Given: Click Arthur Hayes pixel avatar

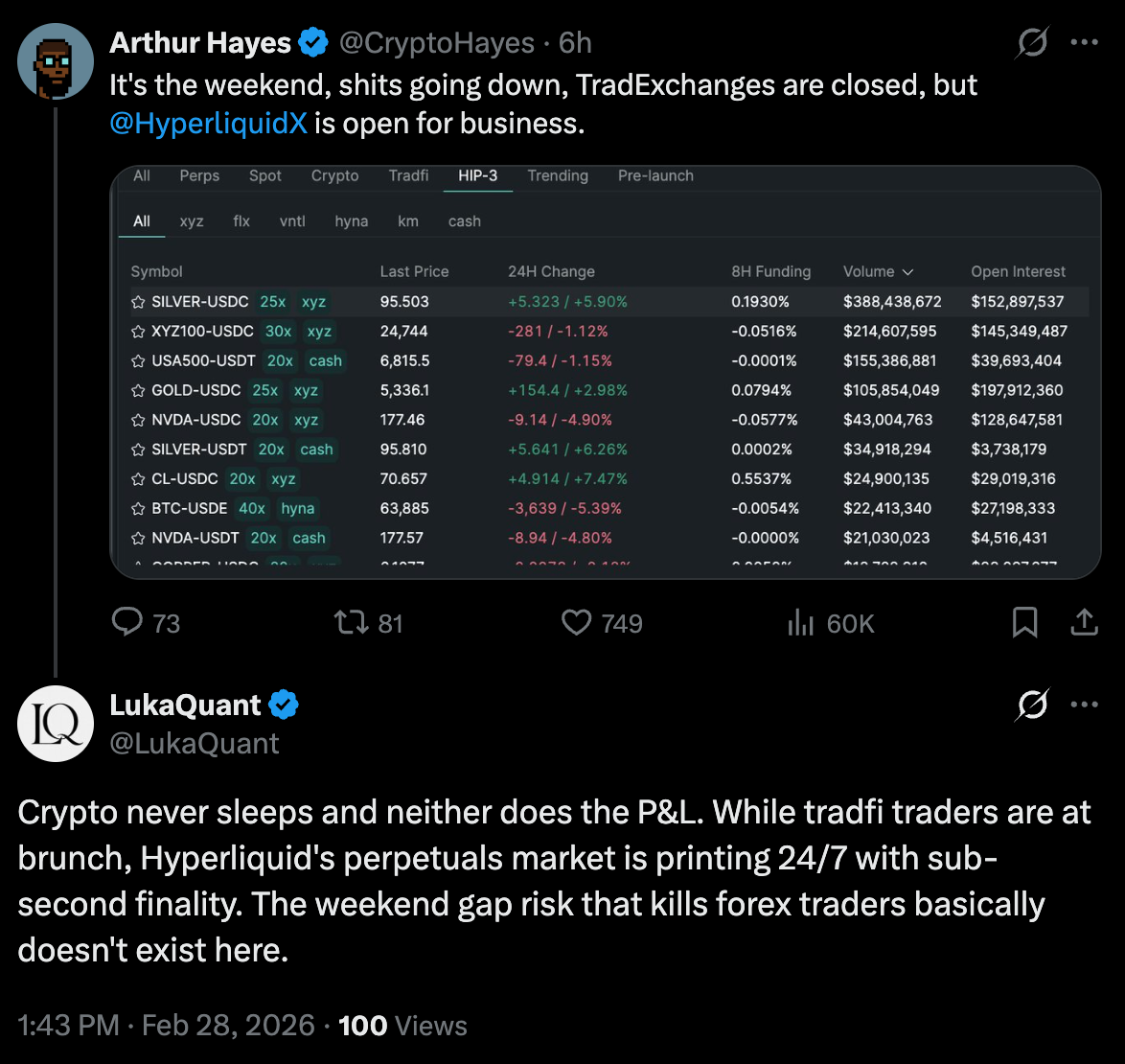Looking at the screenshot, I should tap(56, 61).
